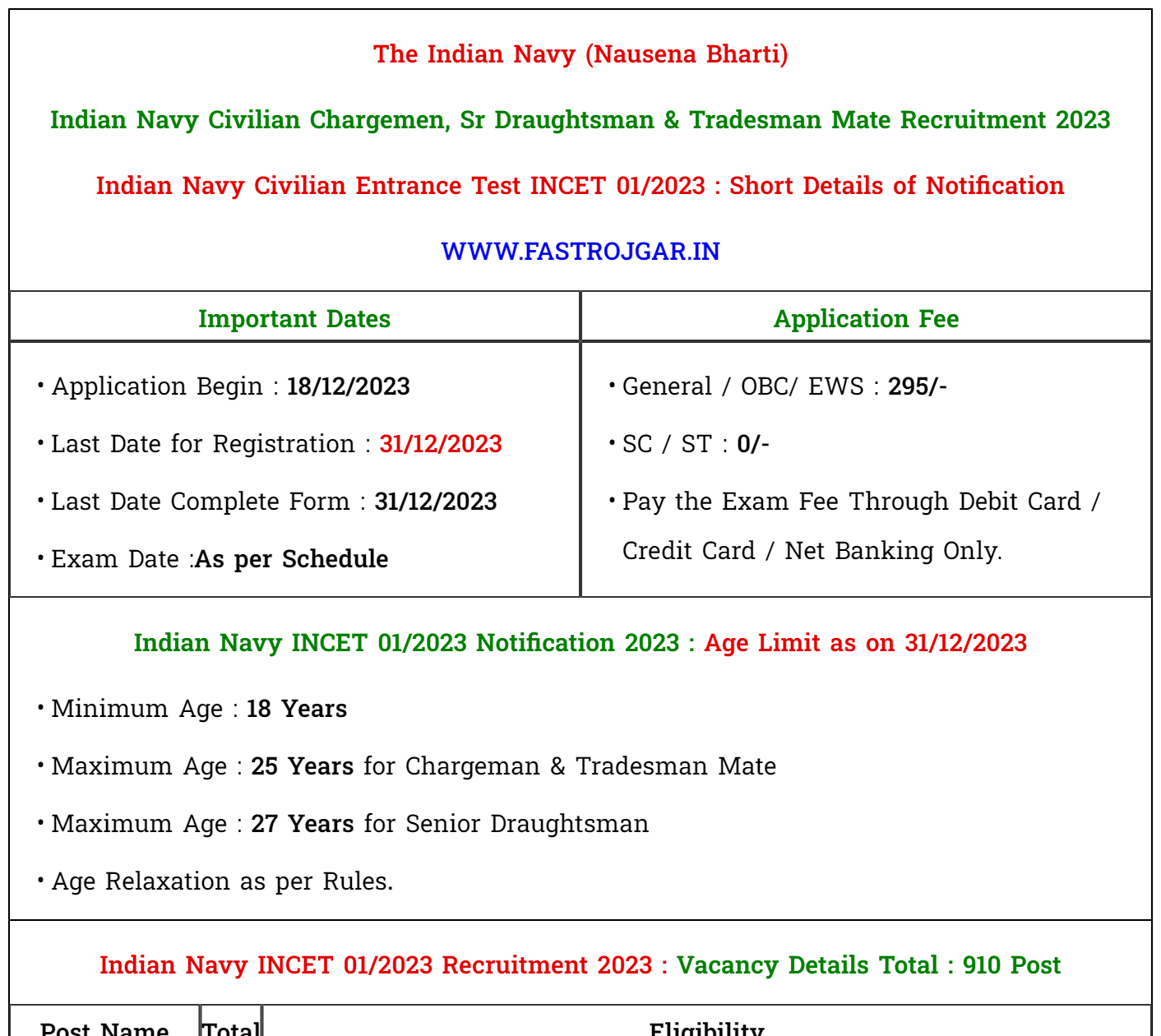Select 'Credit Card / Net Banking Only.' text
Viewport: 1161px width, 1036px height.
tap(812, 551)
